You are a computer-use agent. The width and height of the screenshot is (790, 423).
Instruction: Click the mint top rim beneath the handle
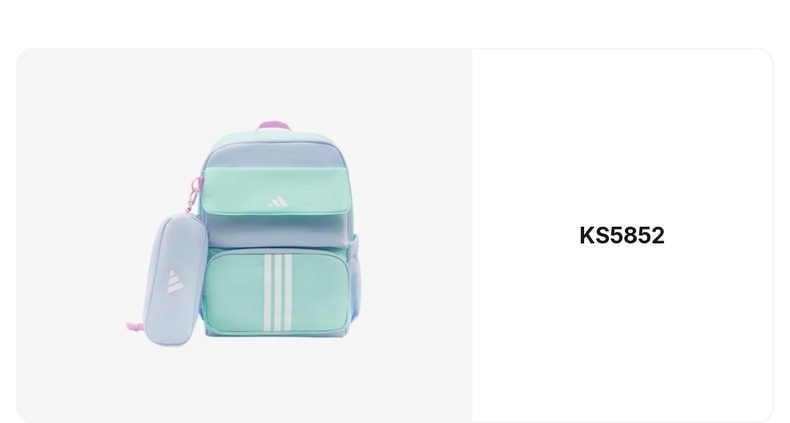click(275, 137)
